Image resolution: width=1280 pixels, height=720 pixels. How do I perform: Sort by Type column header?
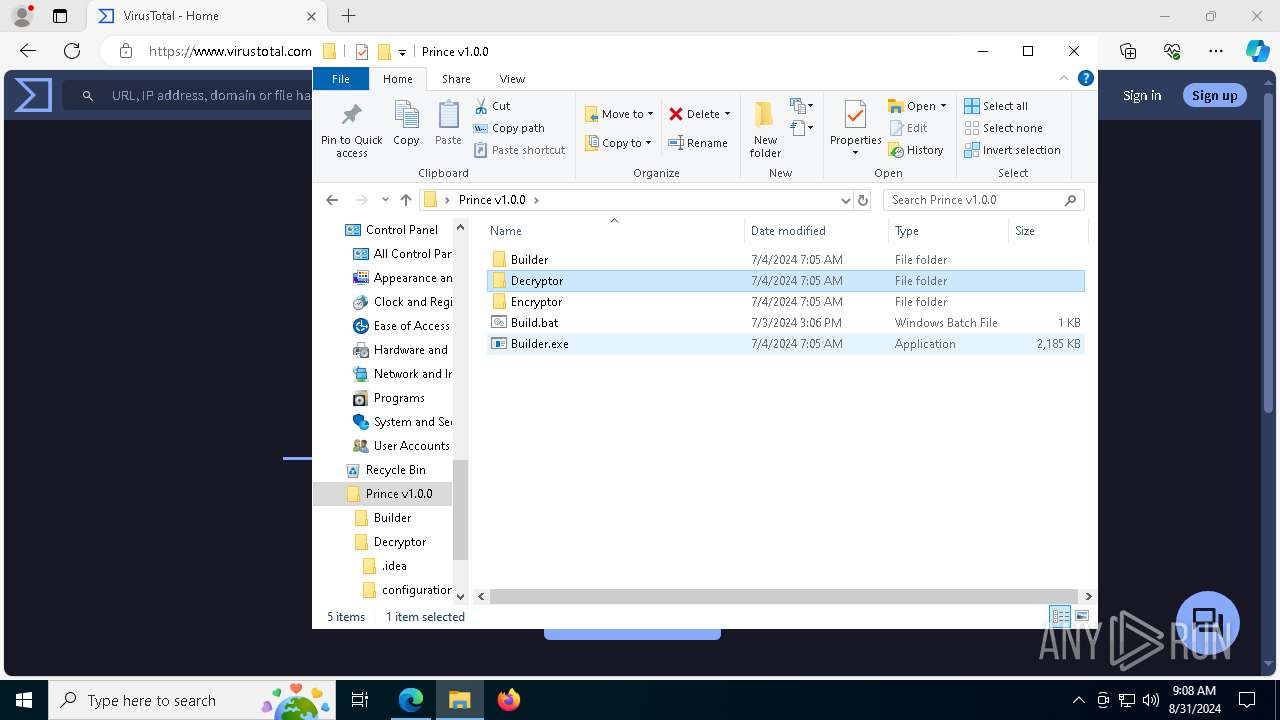click(x=948, y=230)
